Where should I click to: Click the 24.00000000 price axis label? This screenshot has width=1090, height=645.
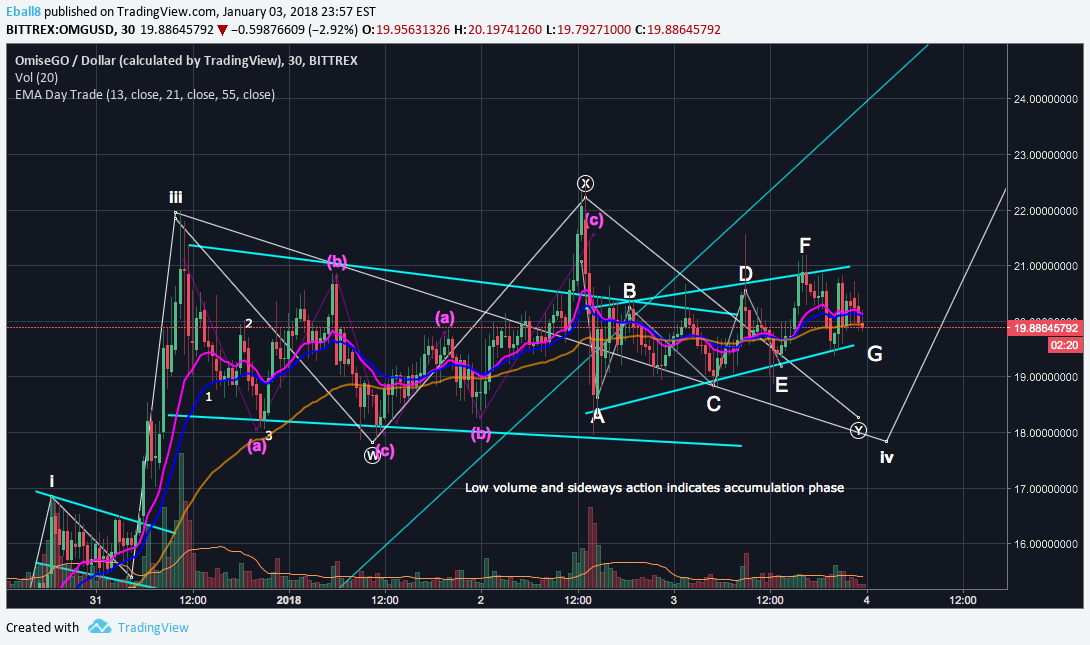[1046, 99]
